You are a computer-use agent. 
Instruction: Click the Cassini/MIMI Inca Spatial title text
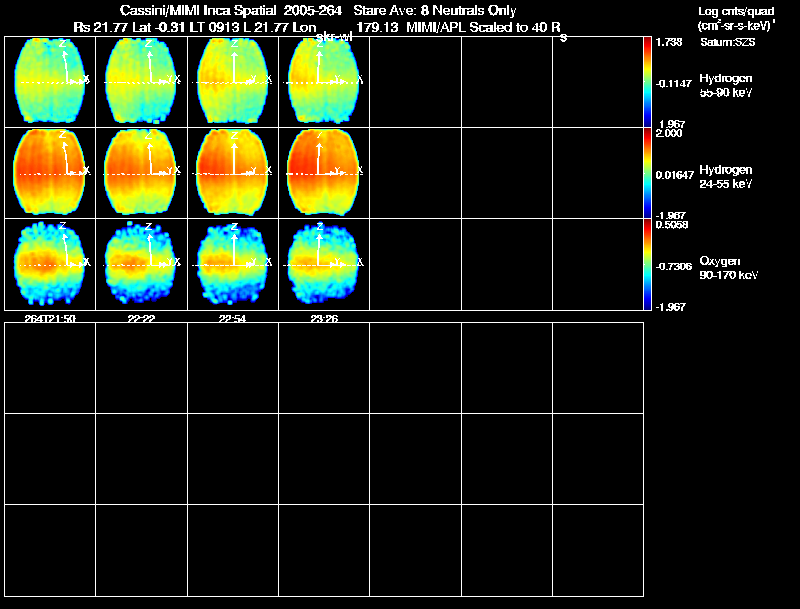point(198,10)
